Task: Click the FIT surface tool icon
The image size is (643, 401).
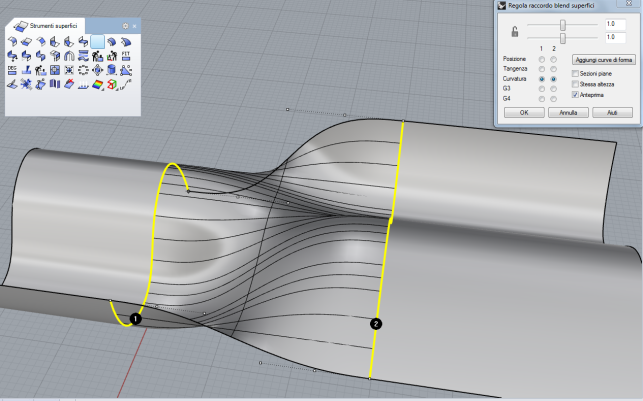Action: click(126, 56)
